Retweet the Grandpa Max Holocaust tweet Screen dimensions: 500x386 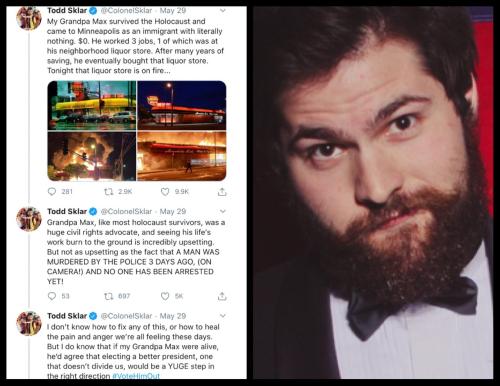point(109,192)
